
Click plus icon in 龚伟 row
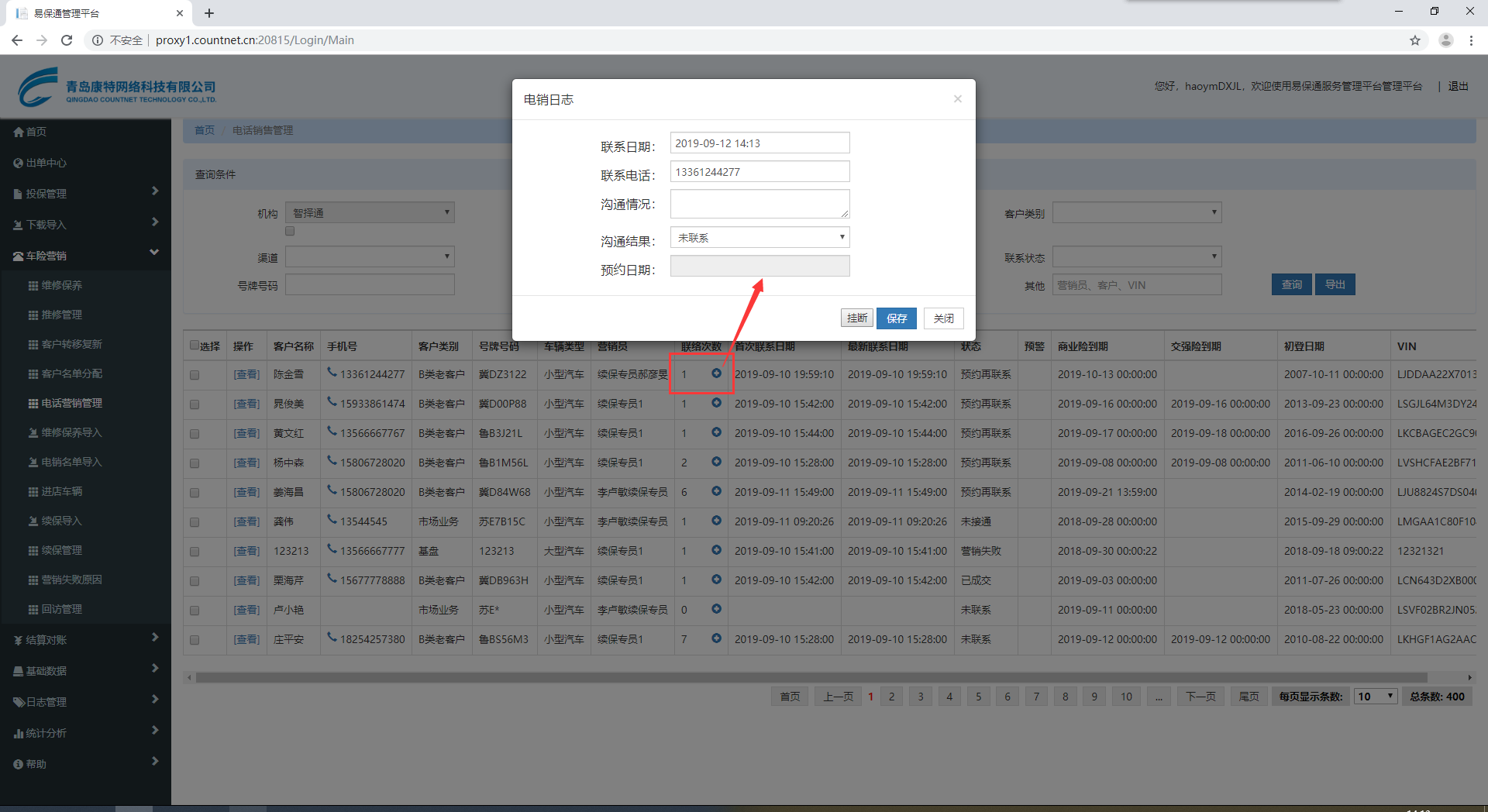click(x=716, y=521)
